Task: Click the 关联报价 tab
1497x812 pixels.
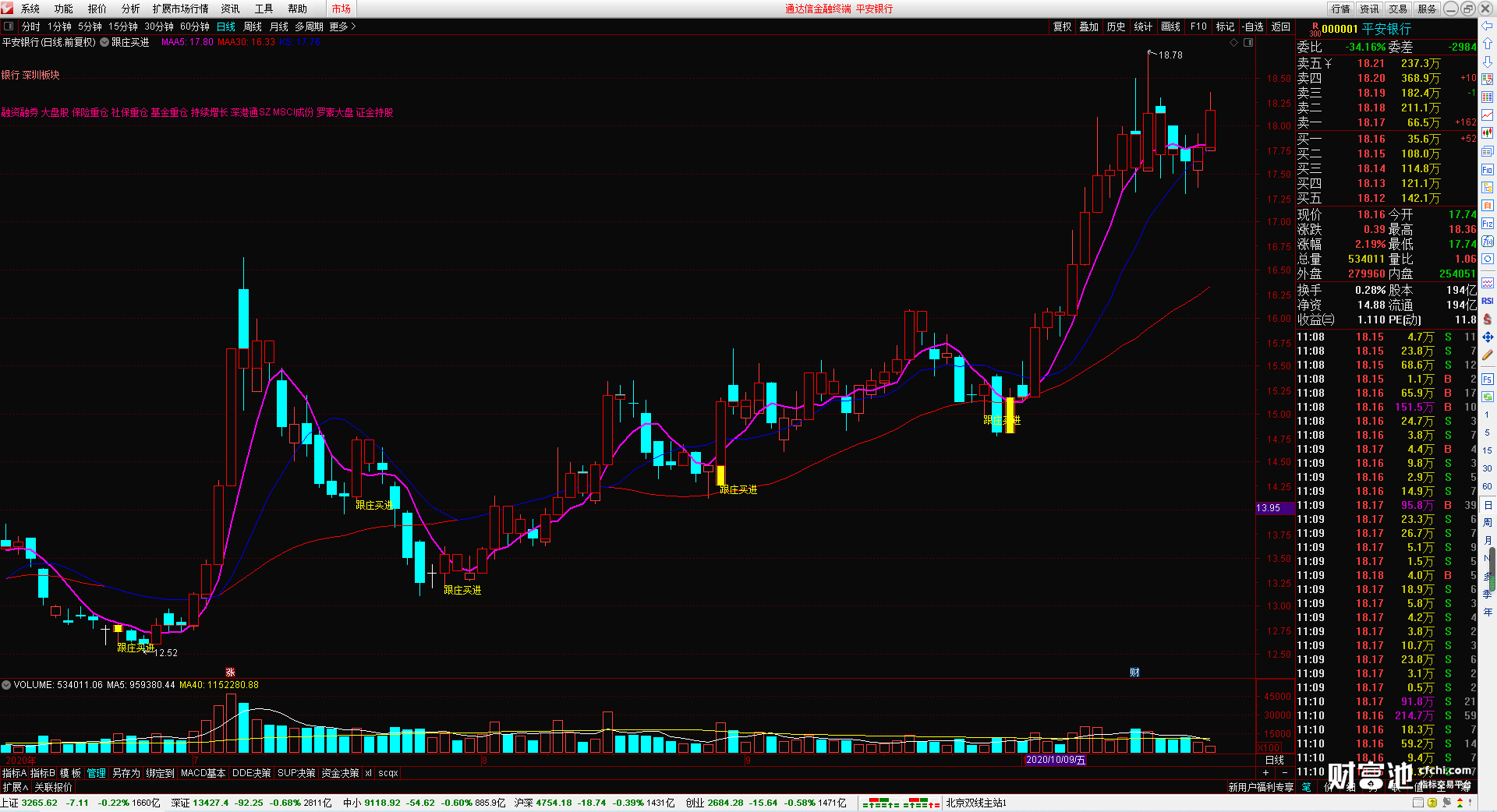Action: click(53, 787)
